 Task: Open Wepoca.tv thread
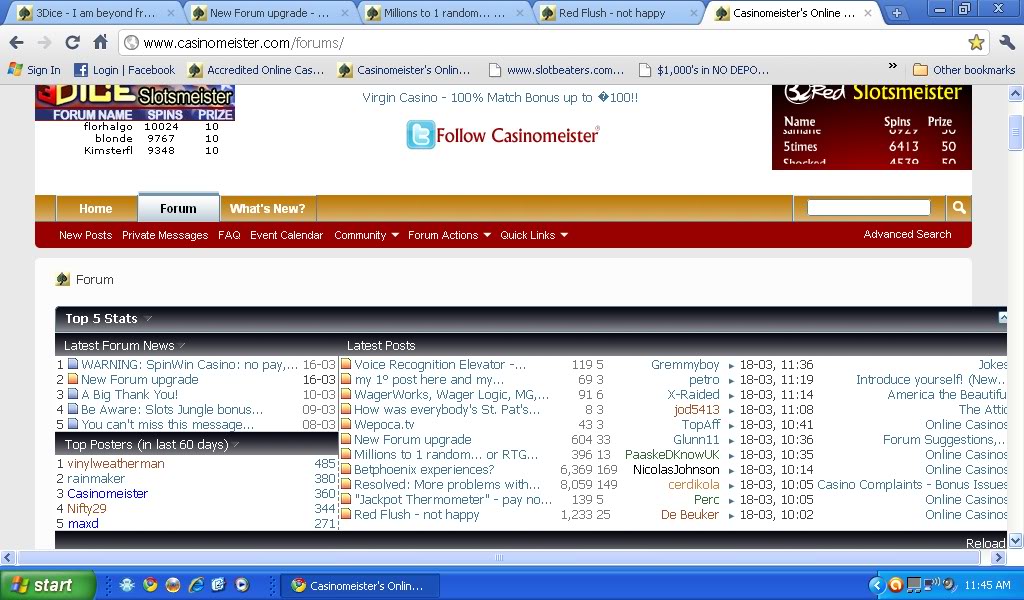384,424
